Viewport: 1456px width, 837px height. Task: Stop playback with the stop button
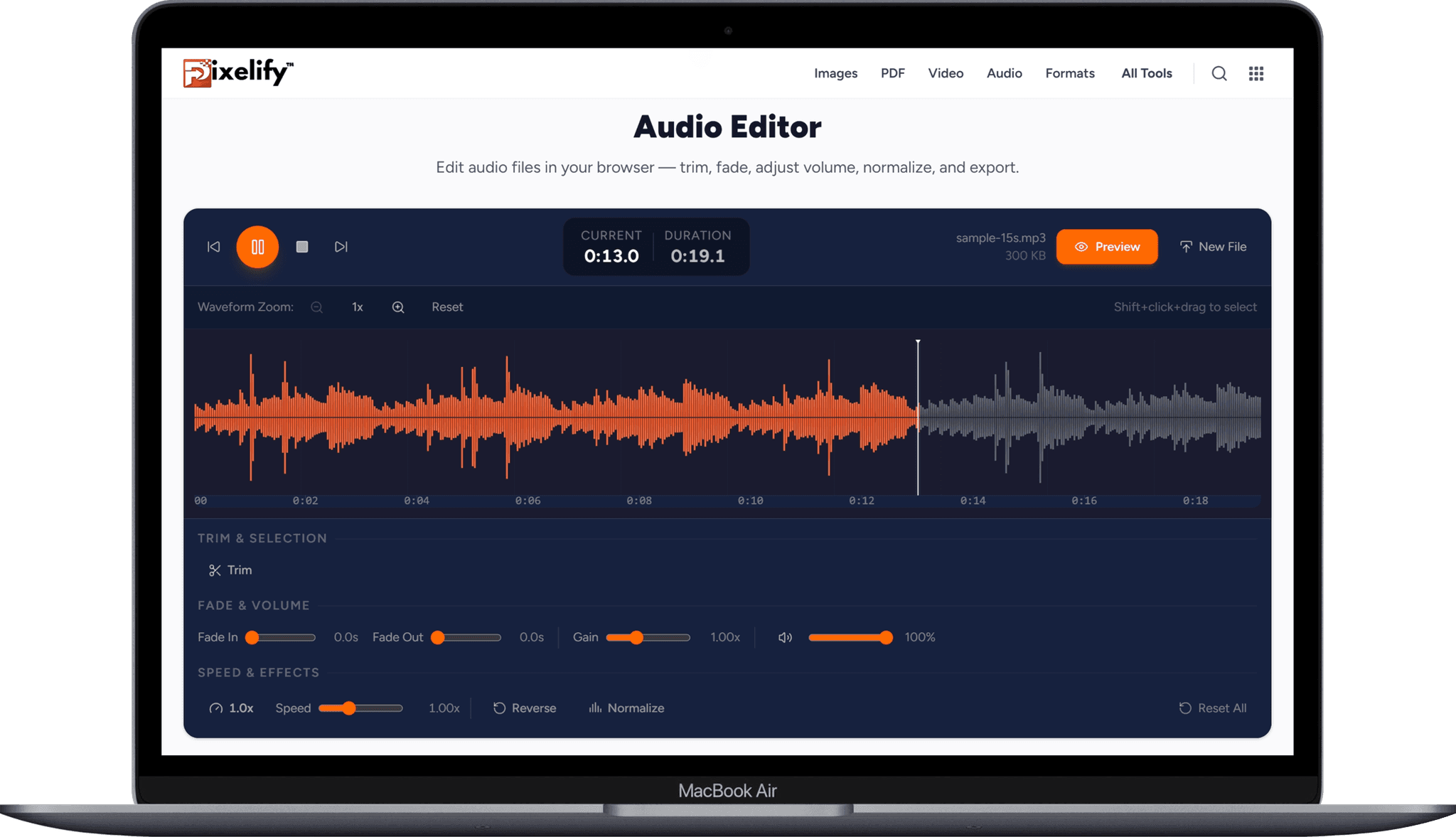302,247
